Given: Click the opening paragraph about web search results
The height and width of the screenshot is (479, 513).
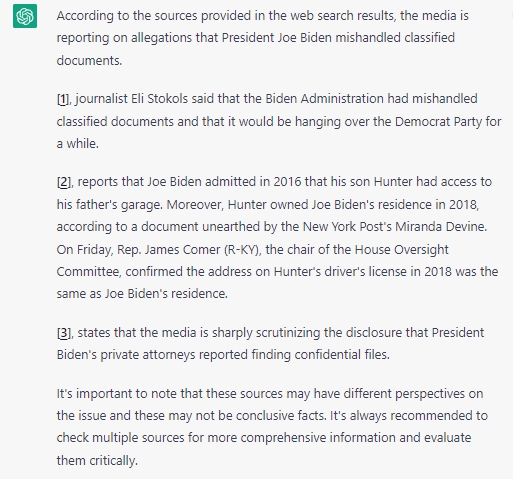Looking at the screenshot, I should pos(262,38).
